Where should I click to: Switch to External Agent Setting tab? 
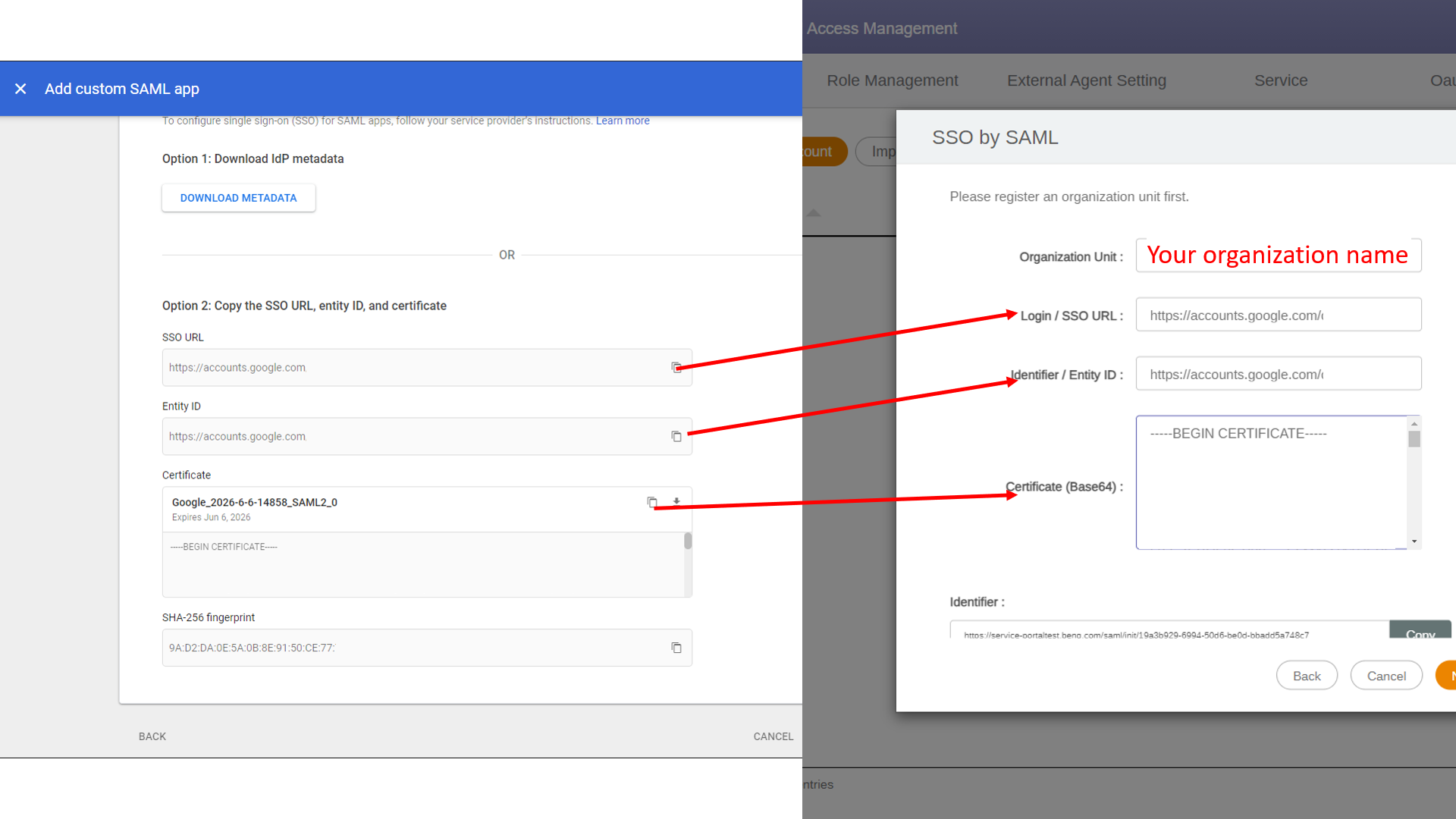[1086, 80]
